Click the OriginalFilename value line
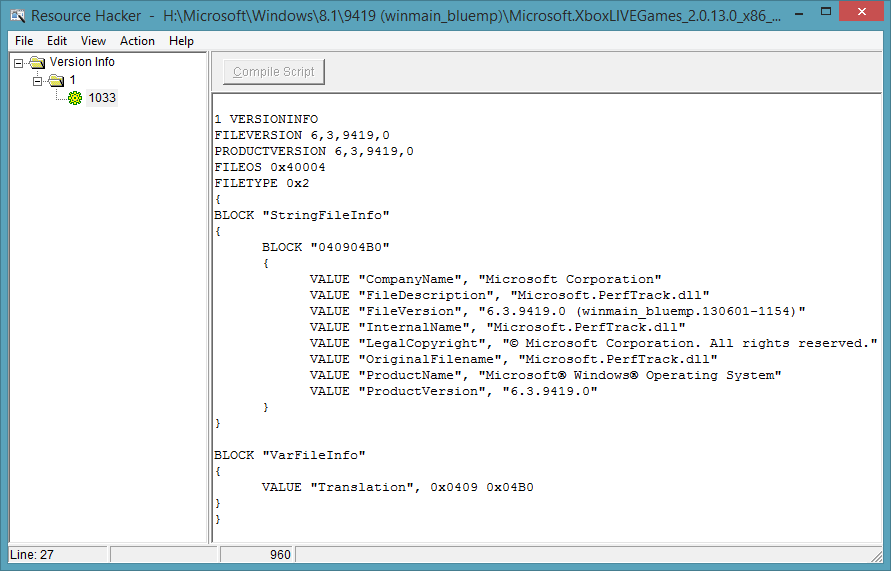 (513, 359)
